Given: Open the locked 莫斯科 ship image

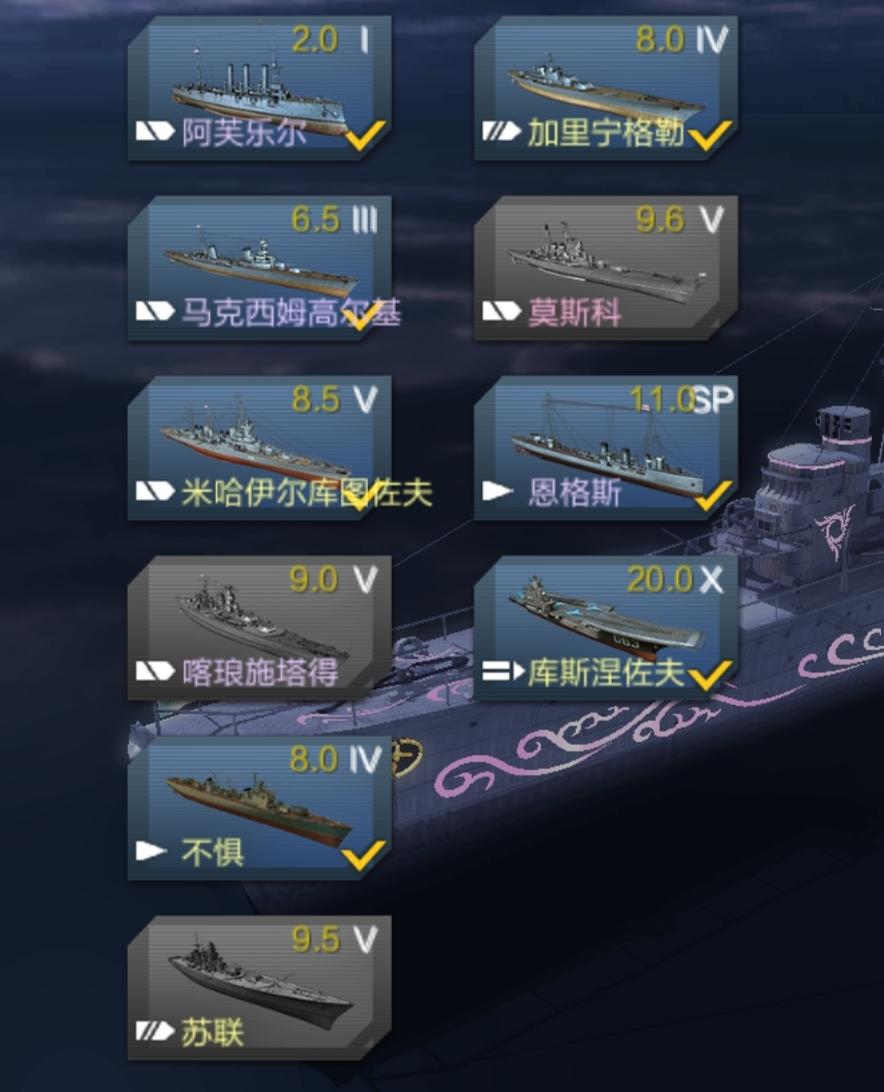Looking at the screenshot, I should (606, 265).
